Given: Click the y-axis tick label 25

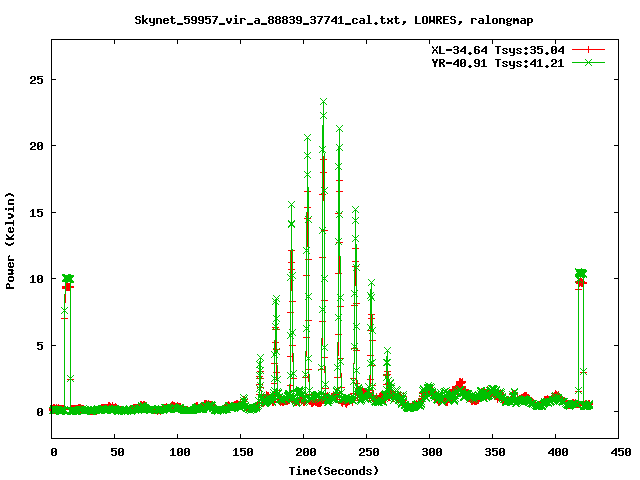Looking at the screenshot, I should [36, 80].
